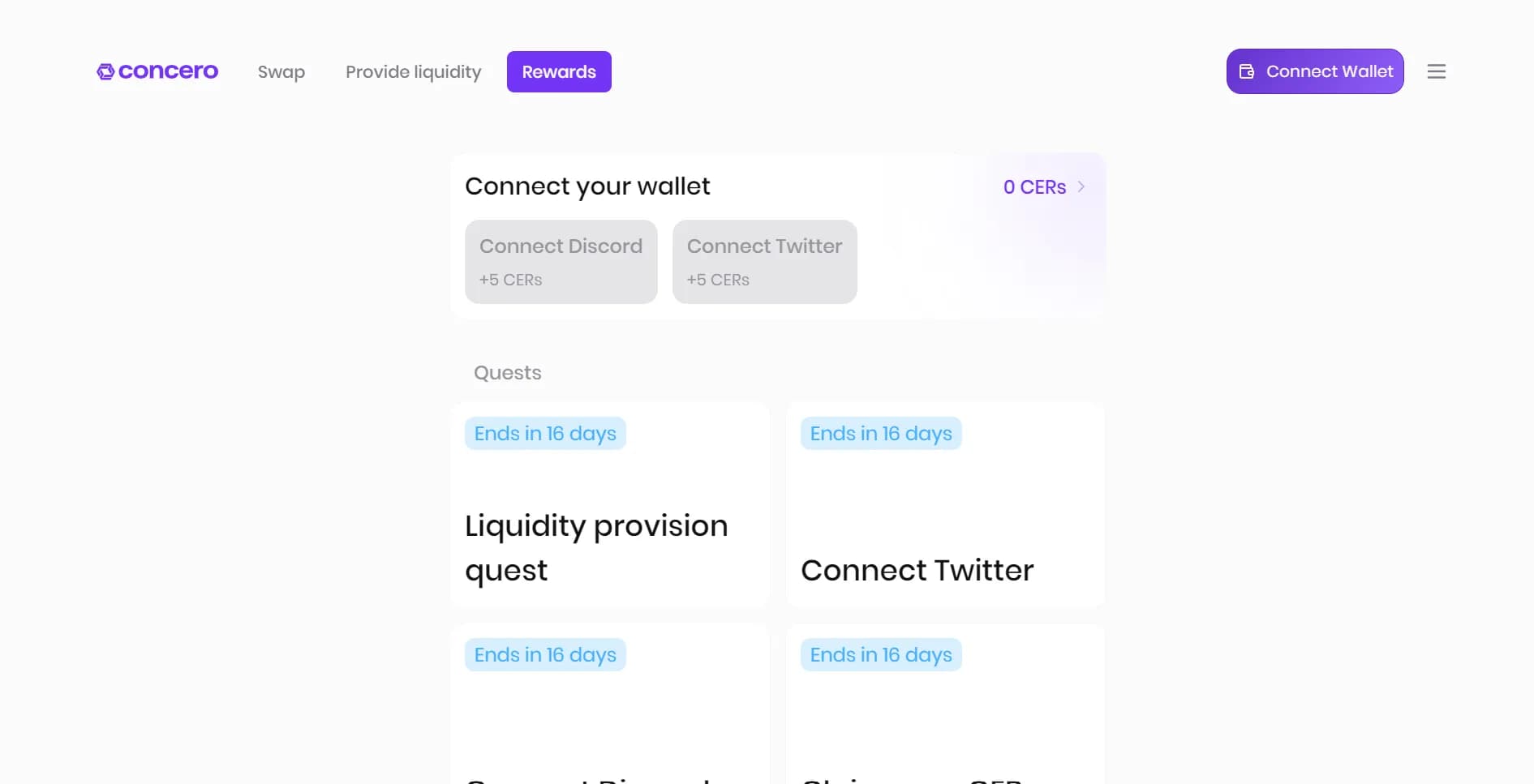Click the concero wordmark text
The image size is (1534, 784).
(168, 71)
